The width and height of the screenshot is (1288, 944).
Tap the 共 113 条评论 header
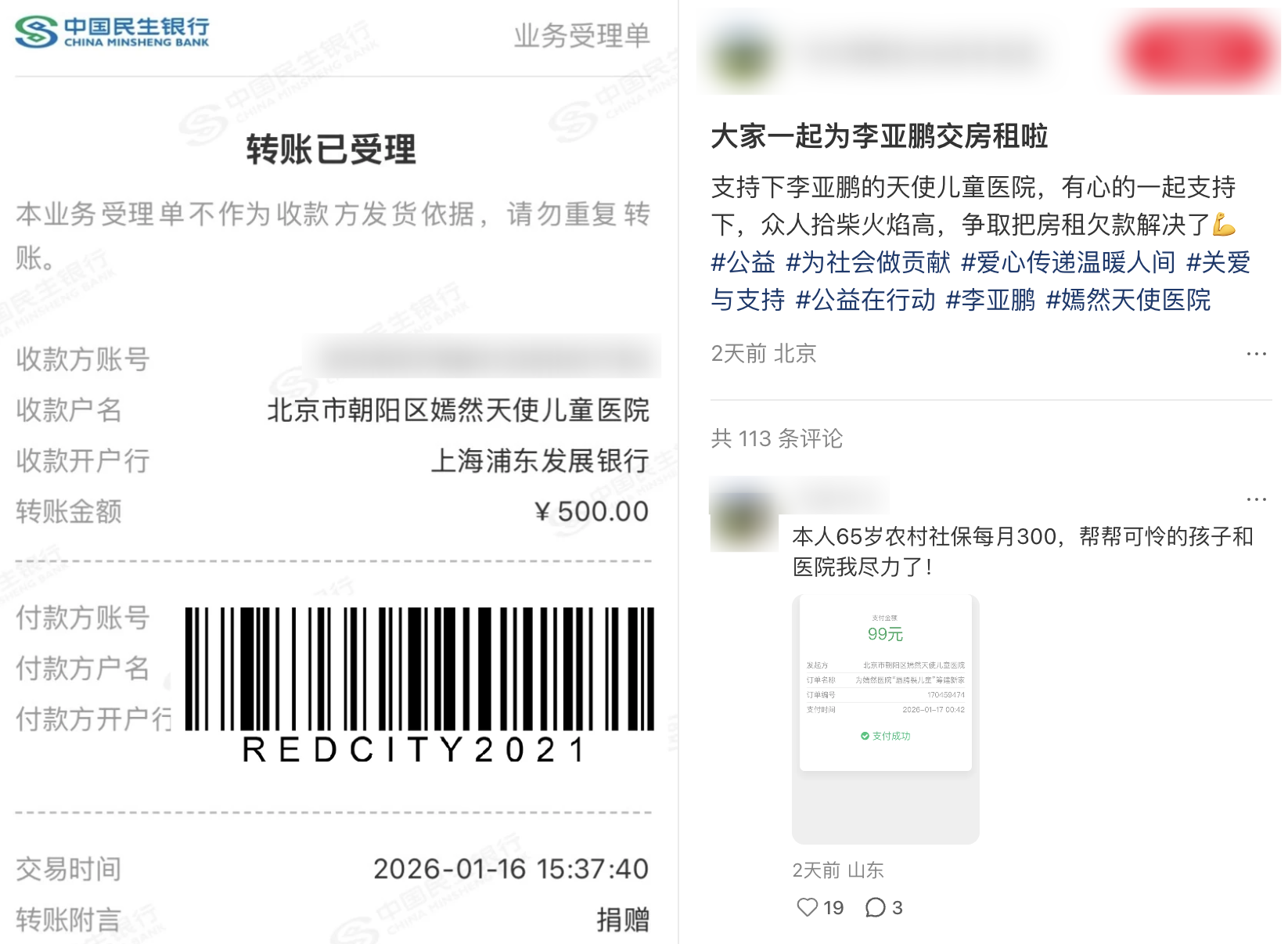pyautogui.click(x=776, y=438)
